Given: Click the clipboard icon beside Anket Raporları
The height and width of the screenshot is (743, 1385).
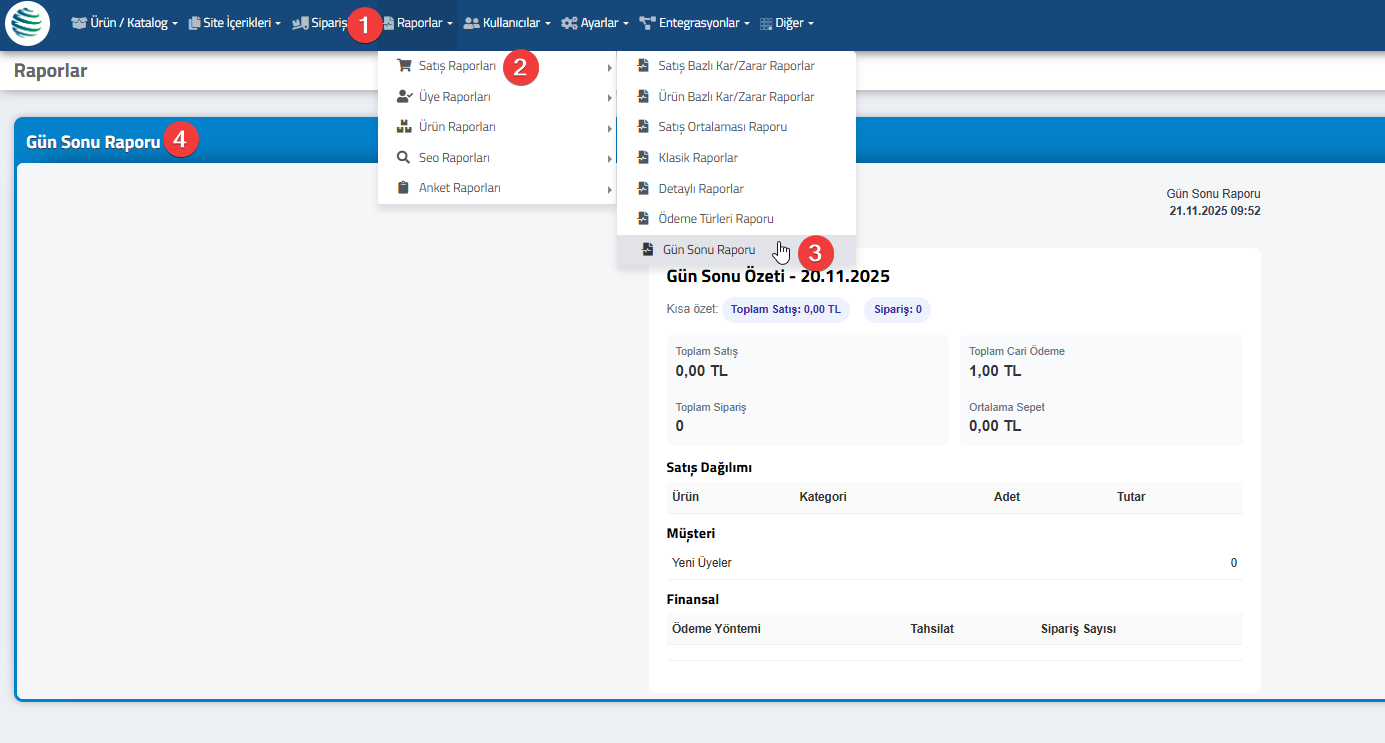Looking at the screenshot, I should pyautogui.click(x=404, y=188).
